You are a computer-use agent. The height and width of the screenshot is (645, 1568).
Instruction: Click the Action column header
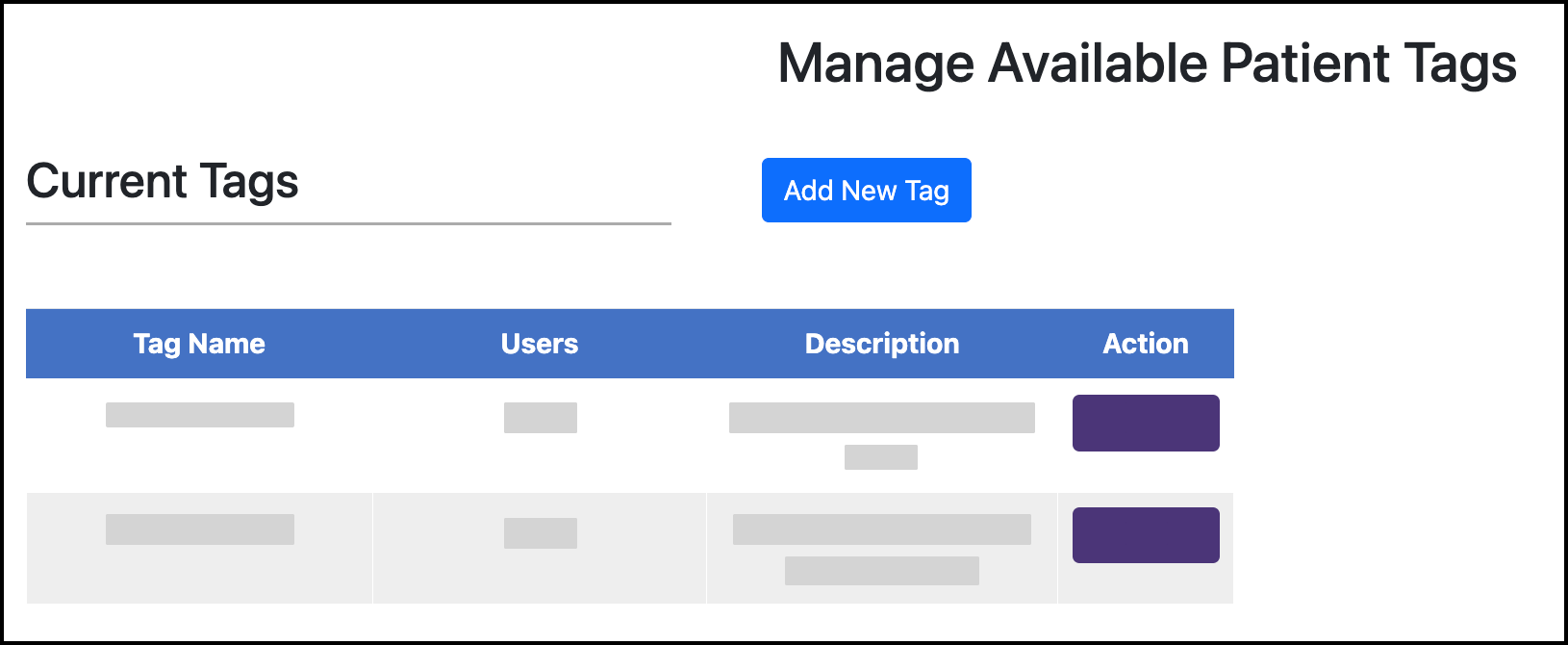(x=1145, y=344)
